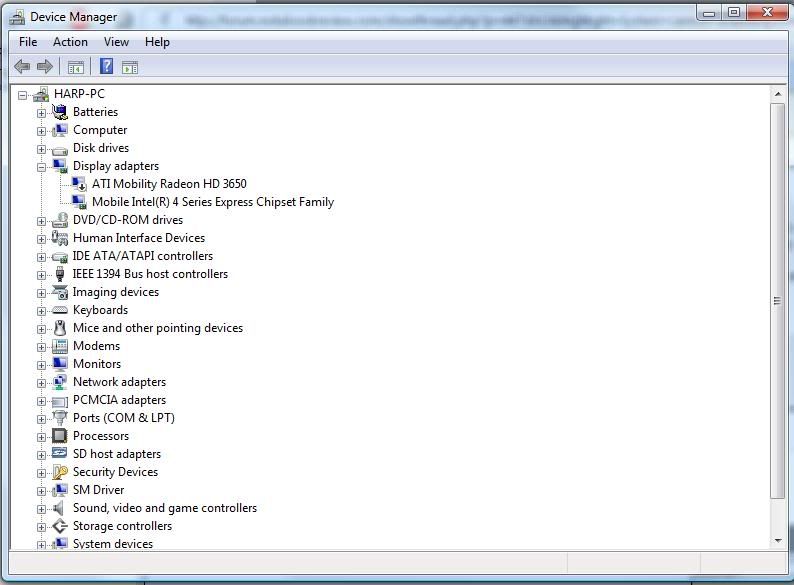Click the Device Manager title bar icon
This screenshot has width=794, height=585.
[x=17, y=17]
